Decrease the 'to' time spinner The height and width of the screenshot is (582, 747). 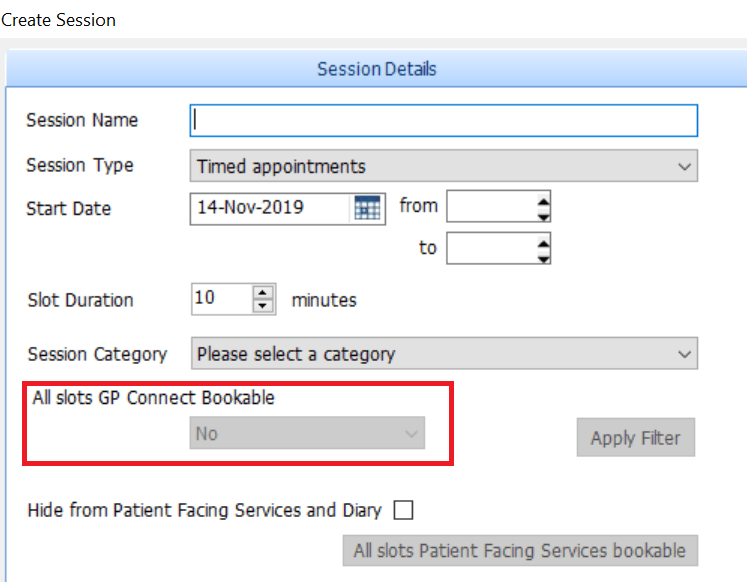point(543,256)
